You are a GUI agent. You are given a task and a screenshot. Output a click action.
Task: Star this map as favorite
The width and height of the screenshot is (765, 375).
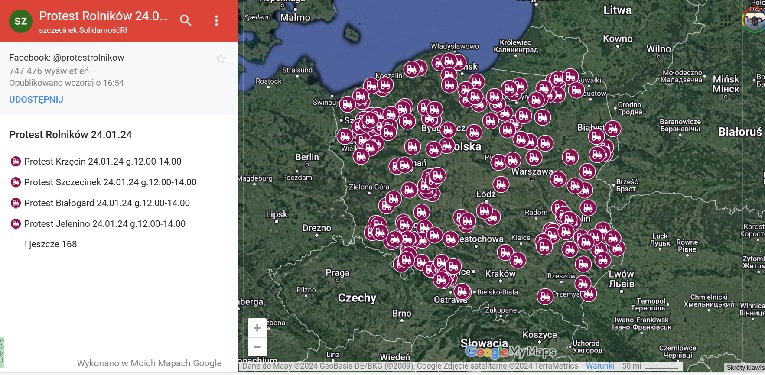[221, 59]
